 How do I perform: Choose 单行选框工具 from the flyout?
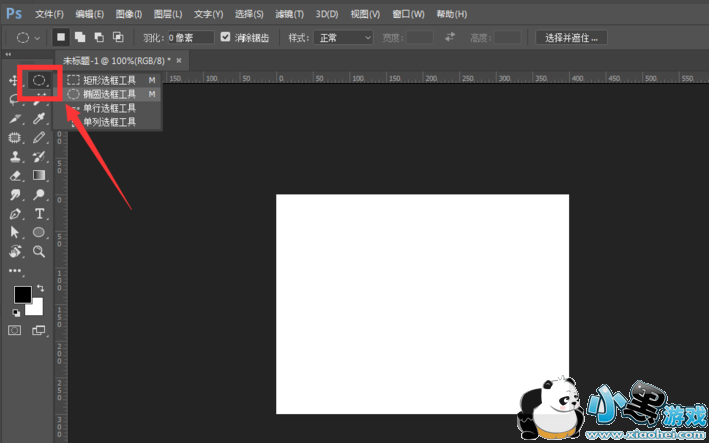tap(109, 107)
